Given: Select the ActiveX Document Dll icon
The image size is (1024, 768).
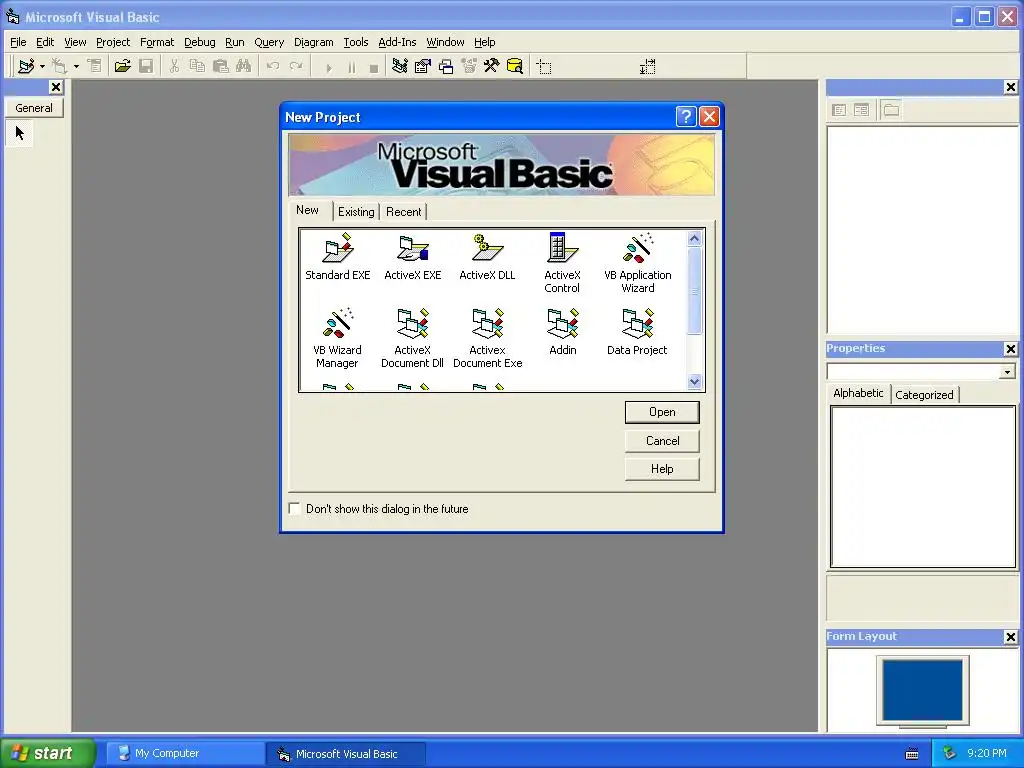Looking at the screenshot, I should pos(413,338).
